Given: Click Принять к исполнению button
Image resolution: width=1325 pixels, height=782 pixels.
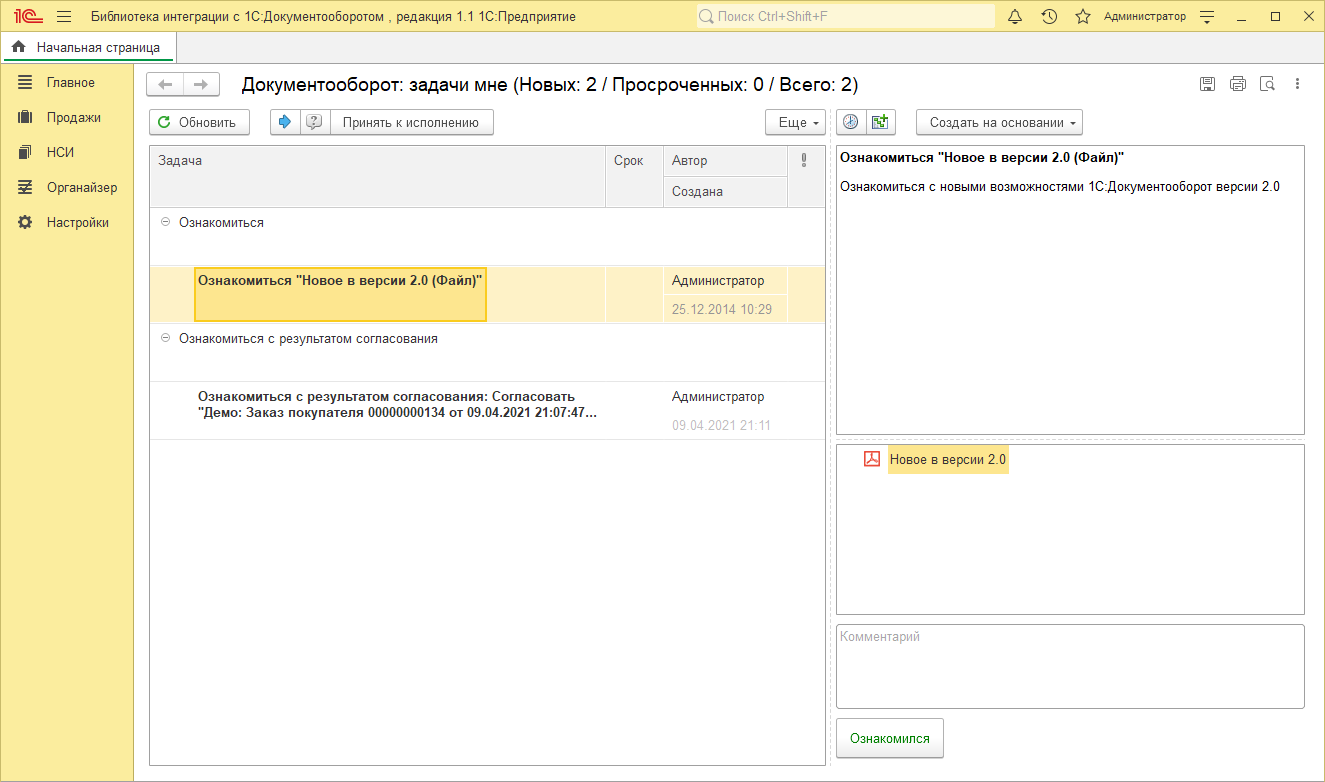Looking at the screenshot, I should pyautogui.click(x=411, y=122).
